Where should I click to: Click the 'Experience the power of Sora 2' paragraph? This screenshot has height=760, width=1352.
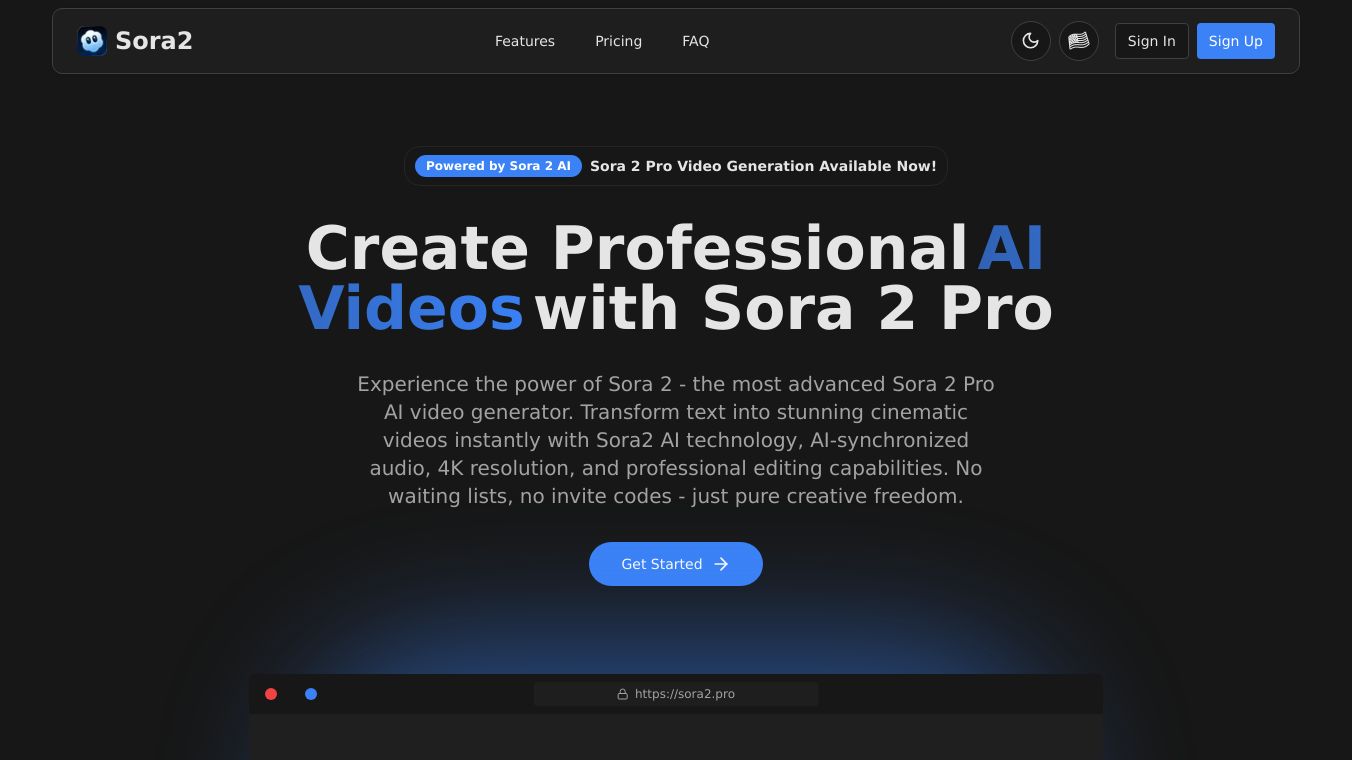coord(676,440)
